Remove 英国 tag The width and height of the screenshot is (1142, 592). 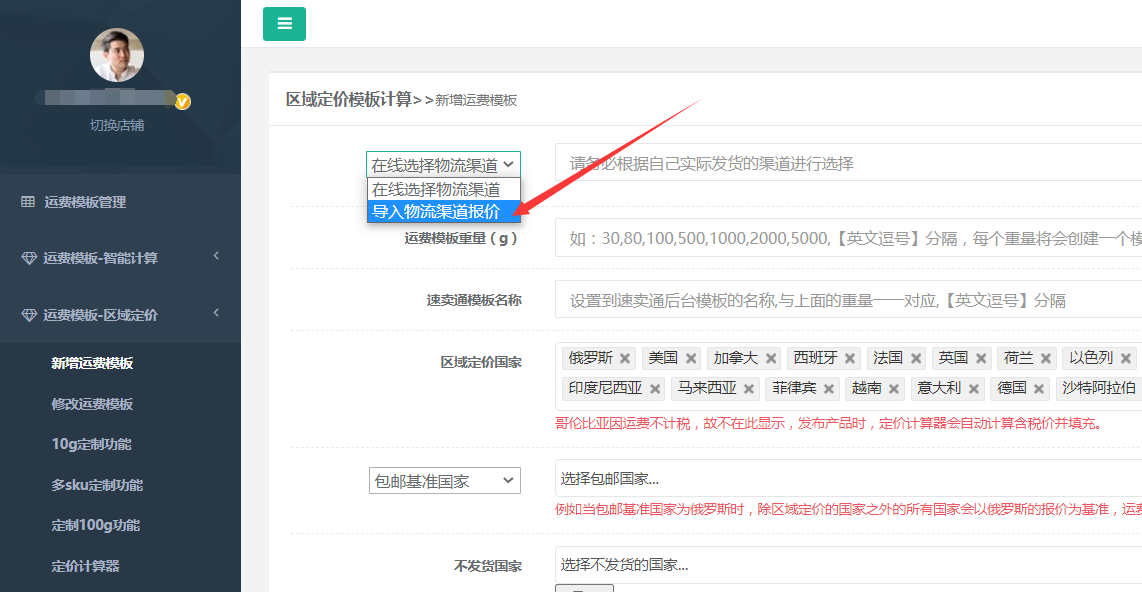(981, 358)
